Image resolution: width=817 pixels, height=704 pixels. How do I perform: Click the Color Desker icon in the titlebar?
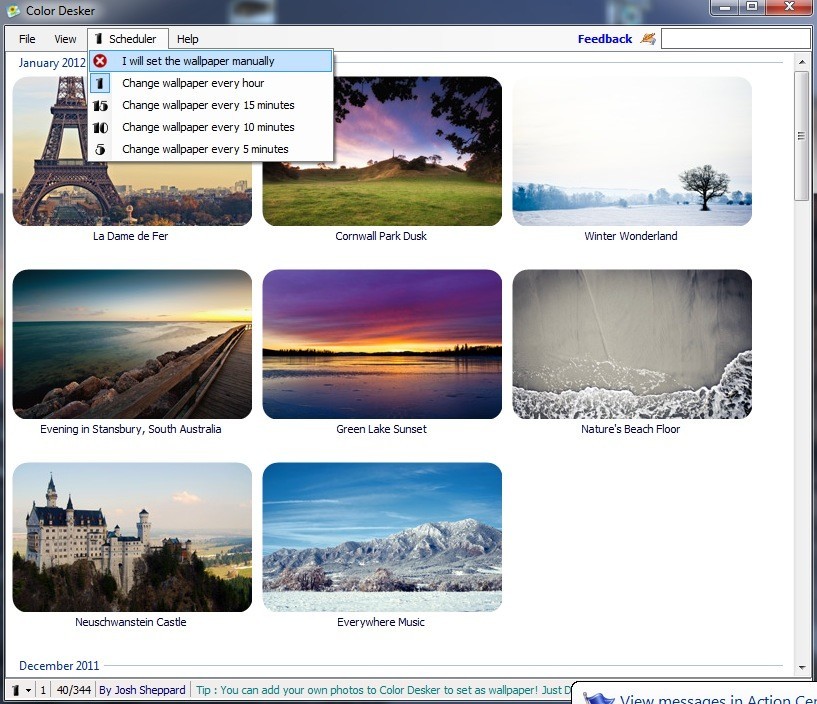click(9, 9)
